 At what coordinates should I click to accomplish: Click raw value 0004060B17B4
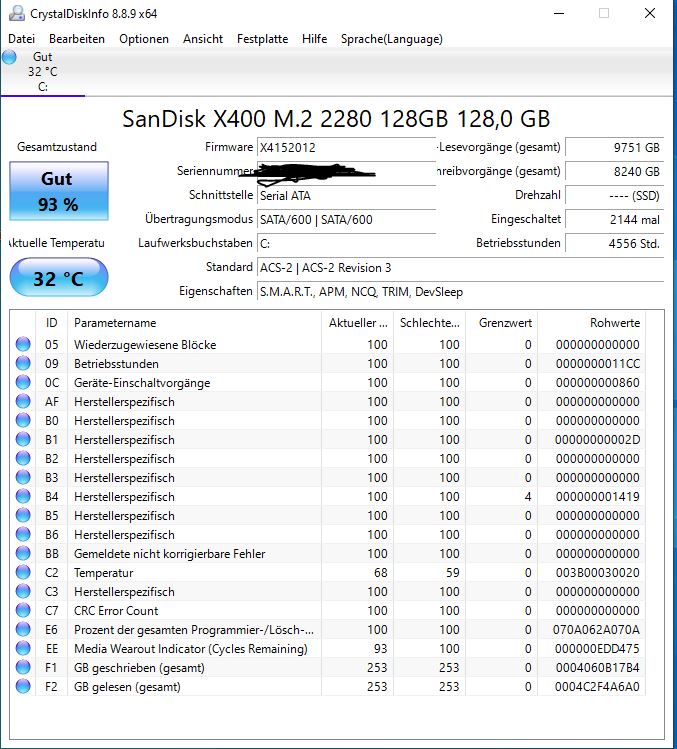pyautogui.click(x=598, y=667)
